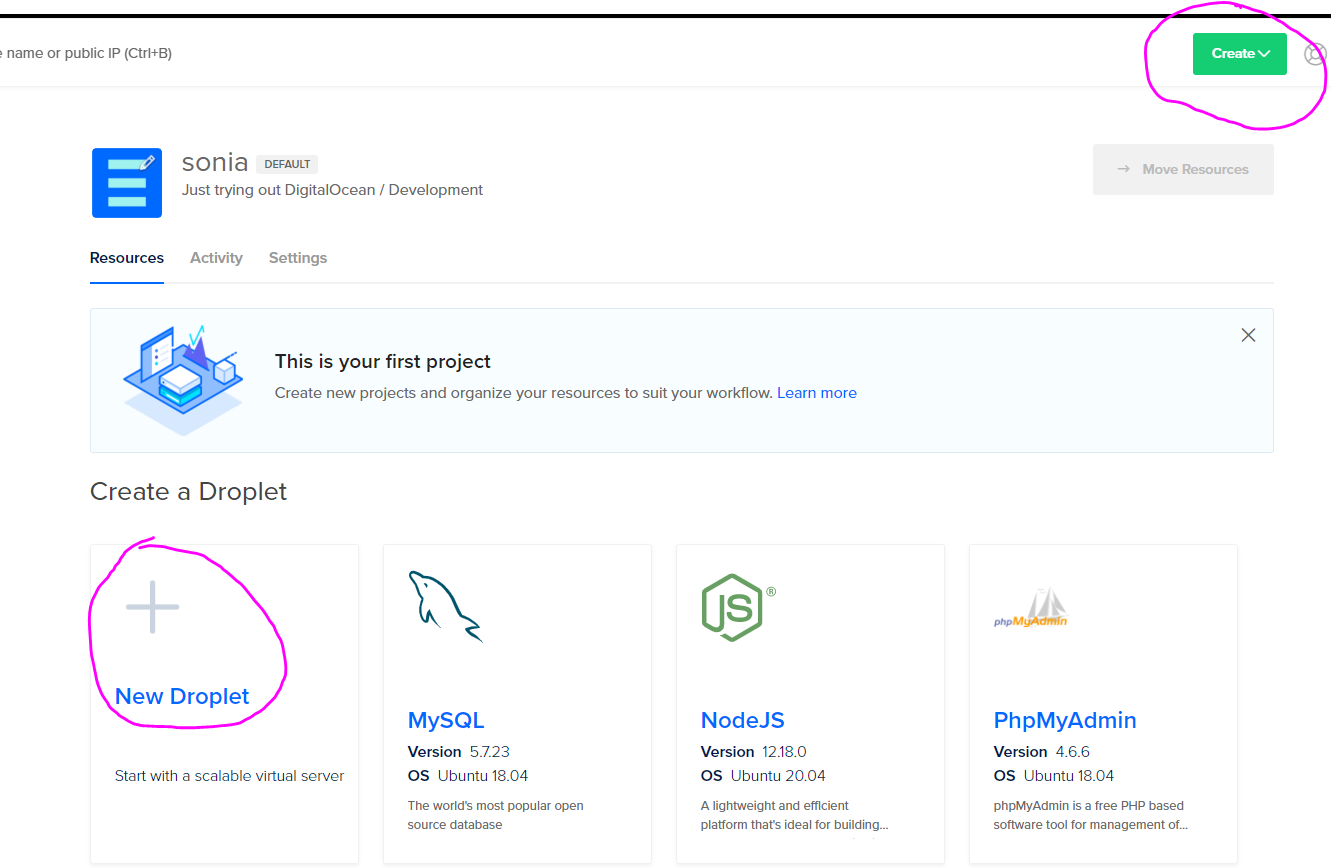Click MySQL Version 5.7.23 text
The width and height of the screenshot is (1331, 868).
[x=459, y=752]
